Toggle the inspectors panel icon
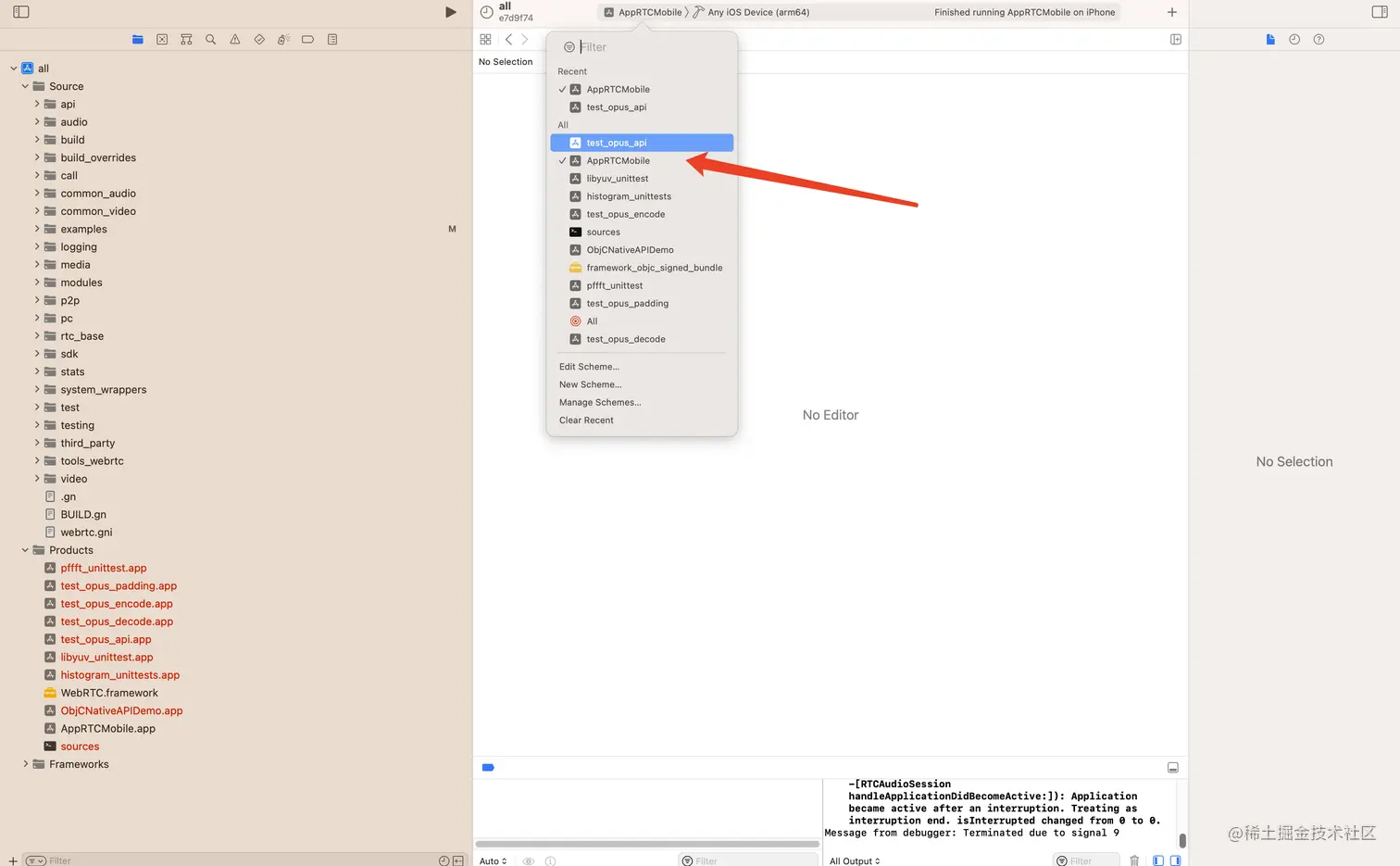The width and height of the screenshot is (1400, 866). click(x=1380, y=12)
